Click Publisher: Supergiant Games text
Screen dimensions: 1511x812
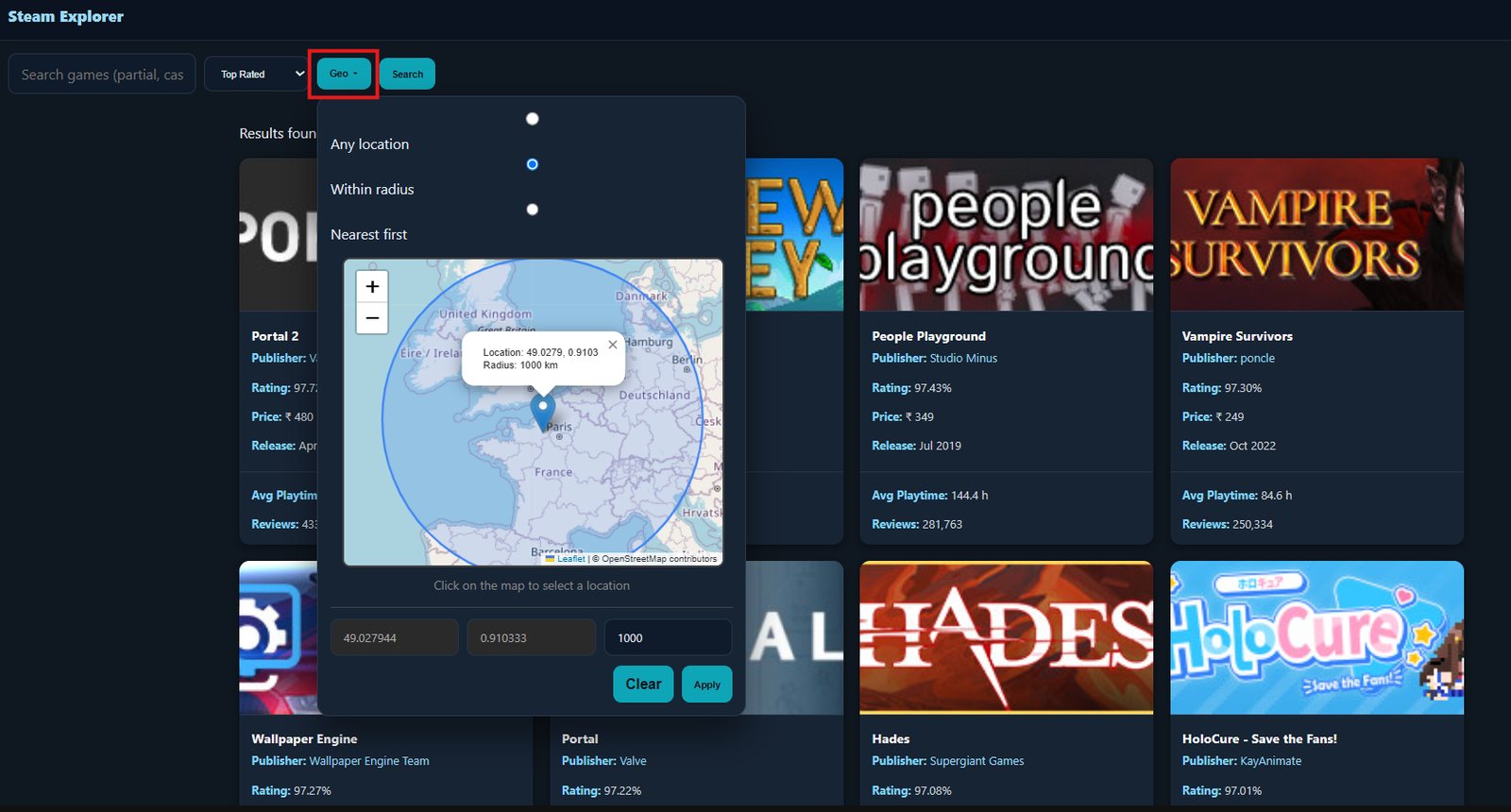[947, 761]
